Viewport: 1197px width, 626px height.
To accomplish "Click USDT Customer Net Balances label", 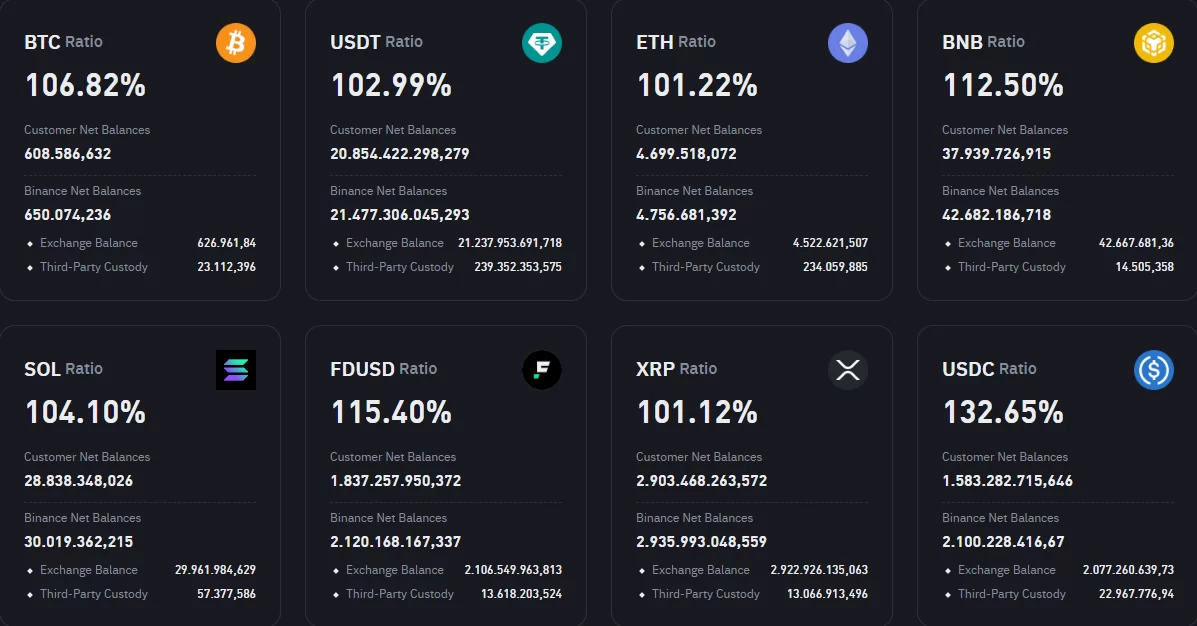I will [393, 130].
